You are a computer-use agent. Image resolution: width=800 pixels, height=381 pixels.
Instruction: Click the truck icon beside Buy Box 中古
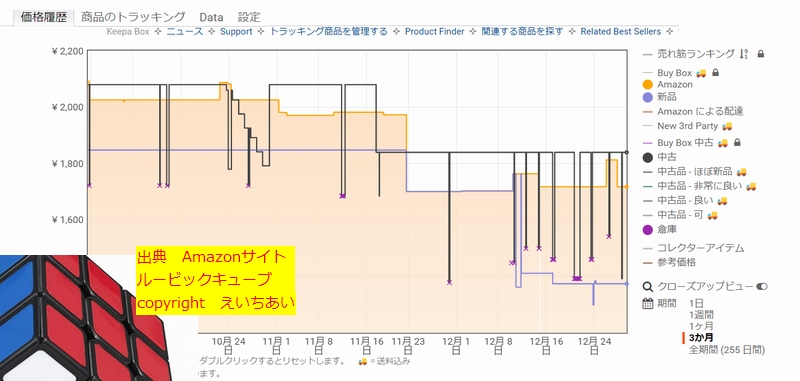pos(722,143)
